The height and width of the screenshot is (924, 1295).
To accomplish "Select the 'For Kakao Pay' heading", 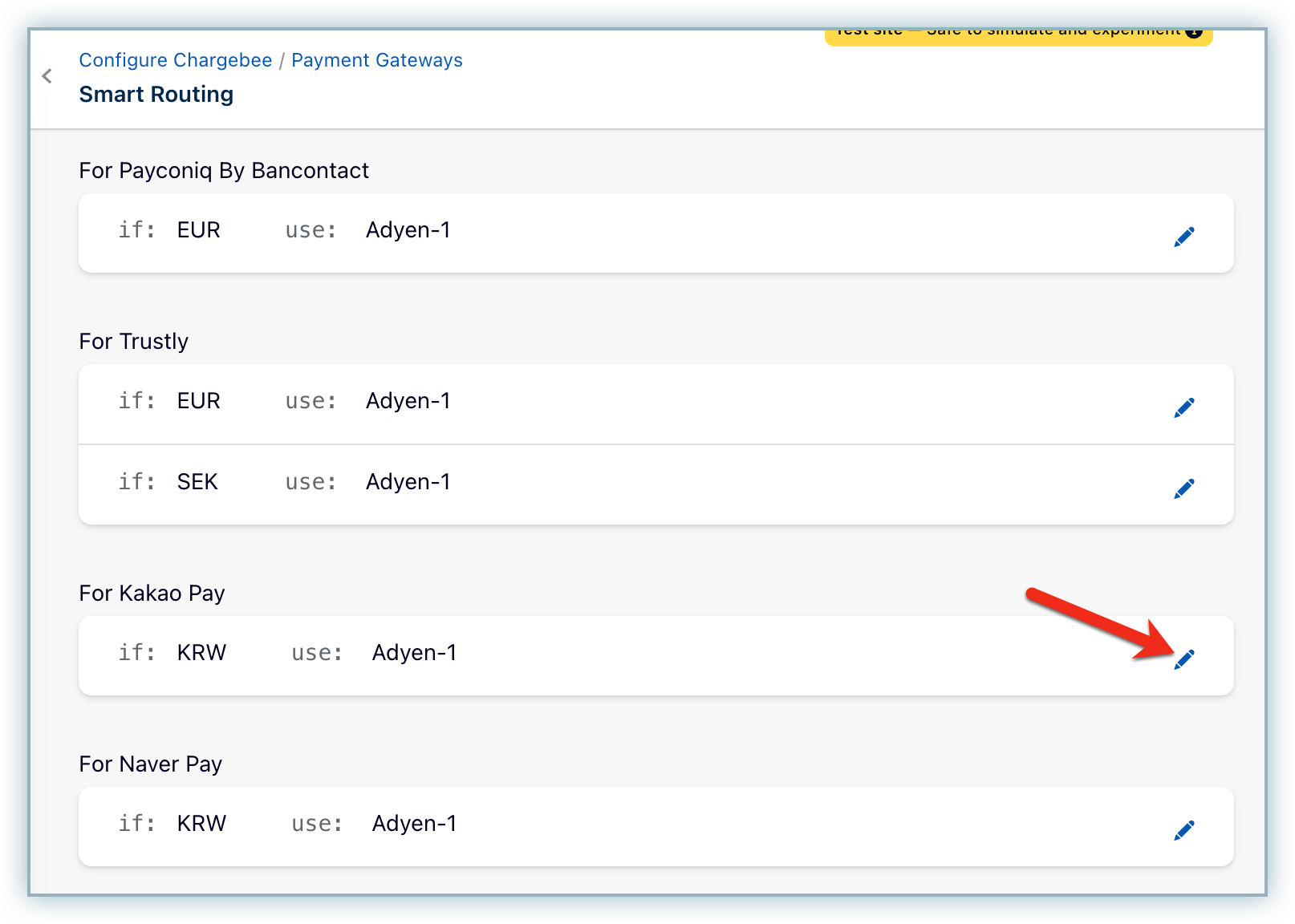I will [x=152, y=594].
